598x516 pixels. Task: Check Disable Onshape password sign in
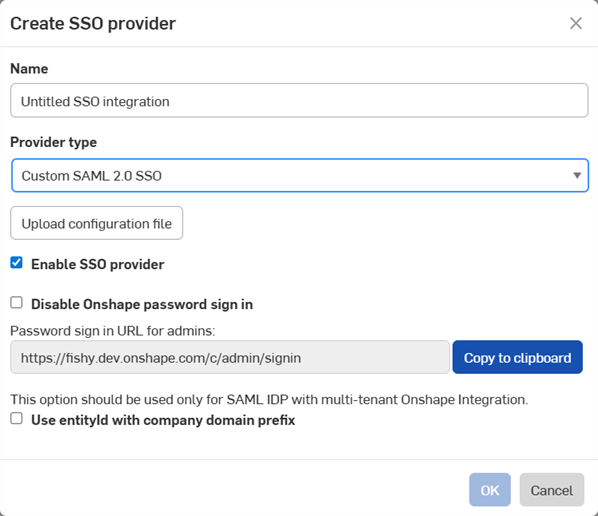point(16,303)
